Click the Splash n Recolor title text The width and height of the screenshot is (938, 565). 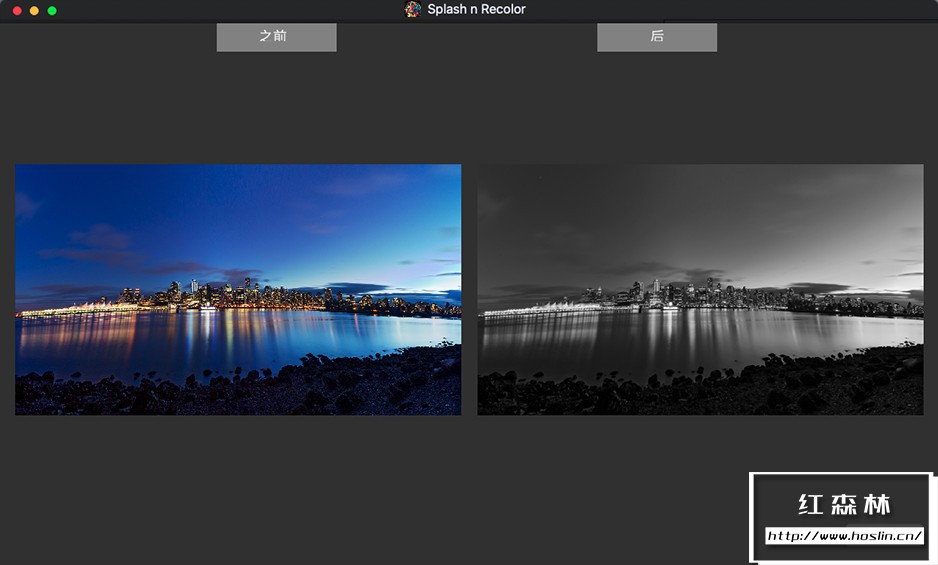476,9
